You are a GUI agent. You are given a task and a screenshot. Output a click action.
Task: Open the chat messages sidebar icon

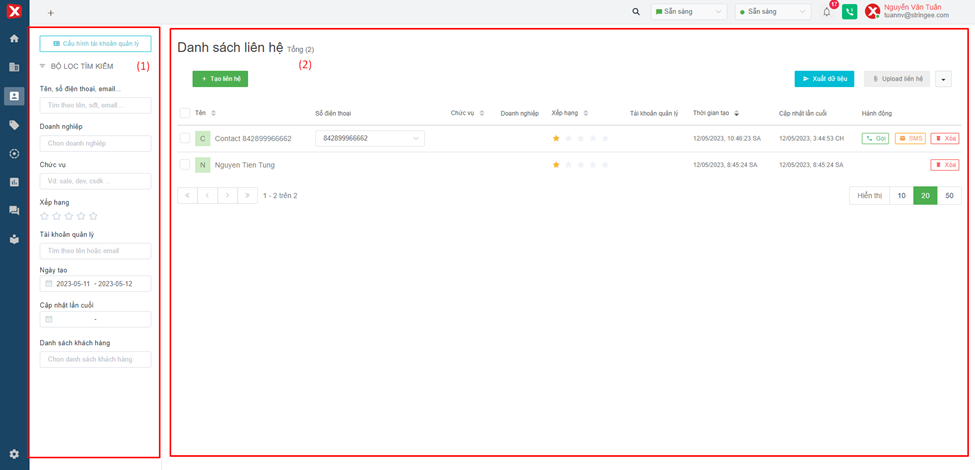click(14, 211)
